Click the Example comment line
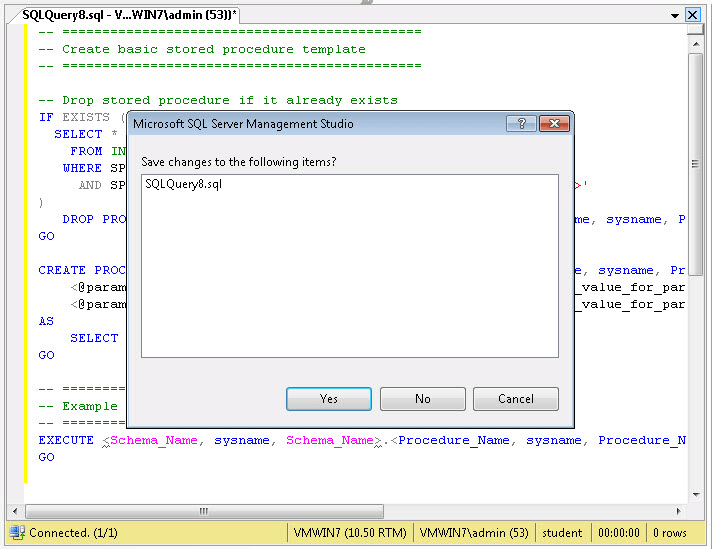Image resolution: width=712 pixels, height=549 pixels. coord(78,406)
